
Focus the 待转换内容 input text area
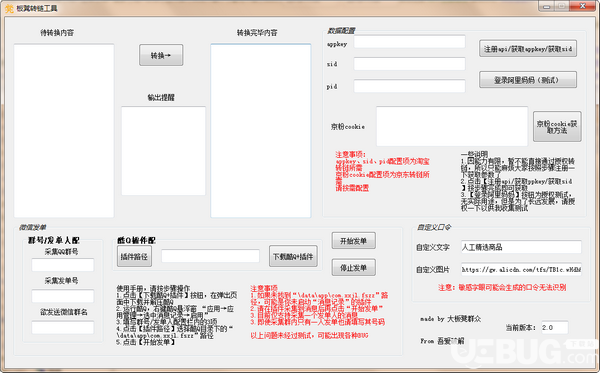click(x=64, y=131)
